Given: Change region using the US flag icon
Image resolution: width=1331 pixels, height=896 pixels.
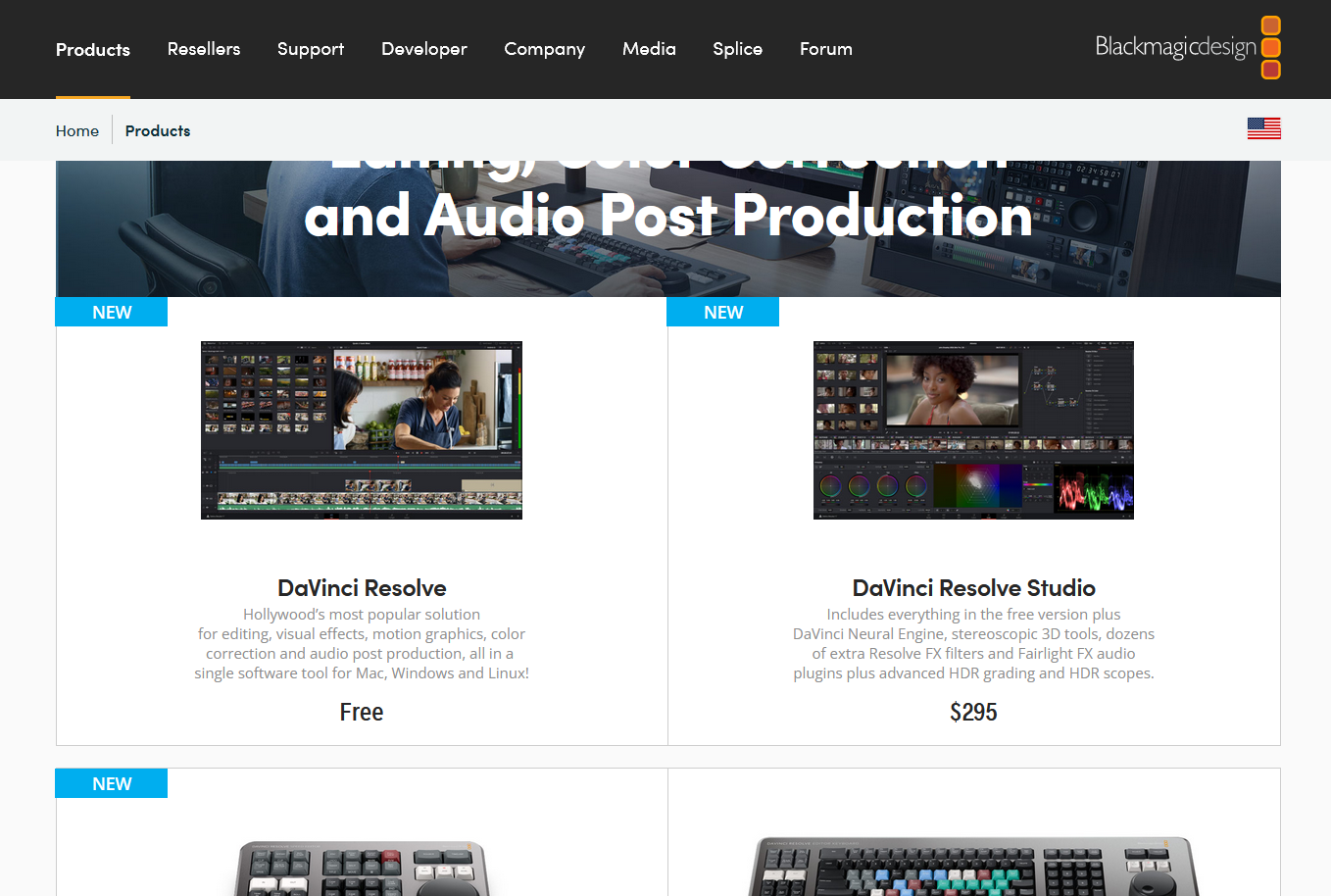Looking at the screenshot, I should pos(1264,128).
